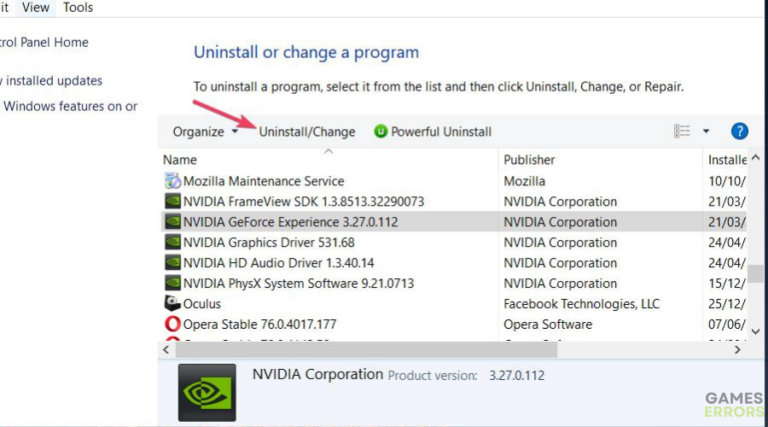Click the Opera Stable icon
Viewport: 768px width, 427px height.
tap(172, 324)
